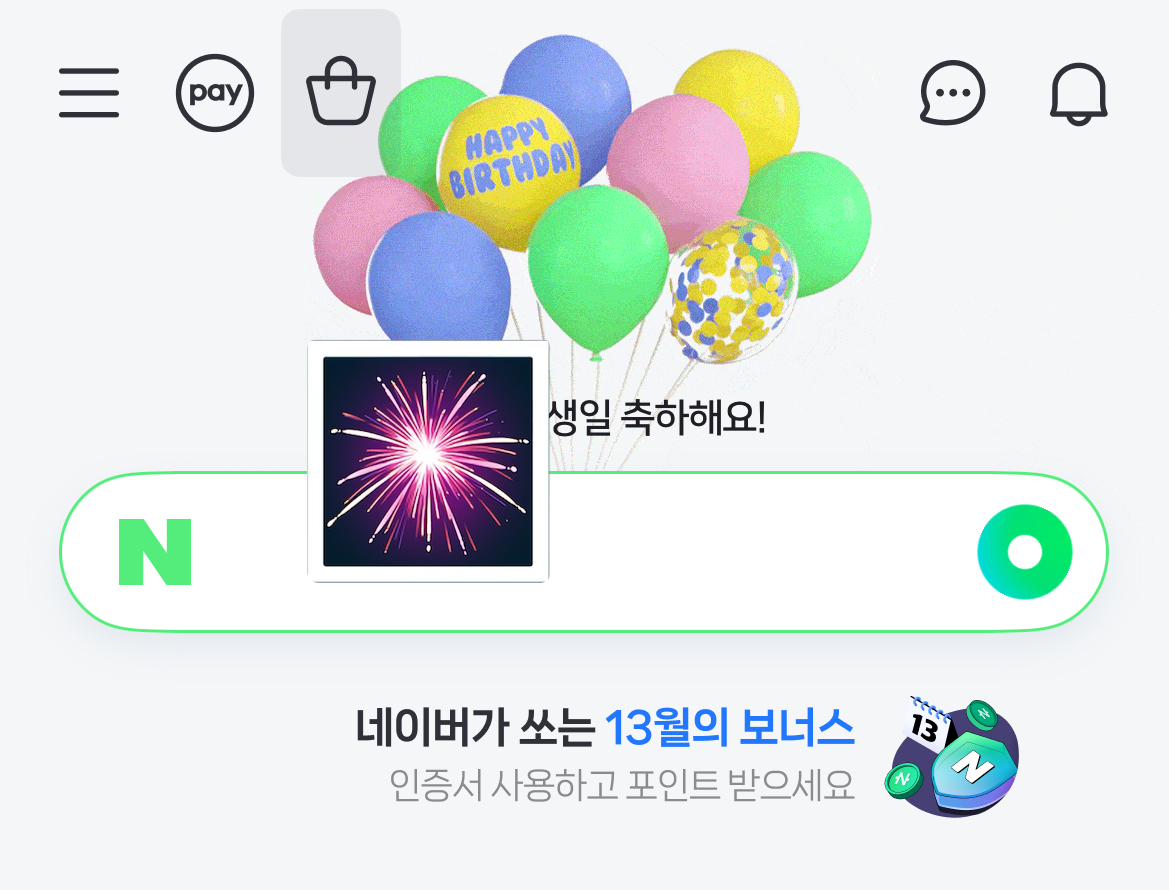1169x890 pixels.
Task: Tap the shopping bag icon
Action: click(341, 92)
